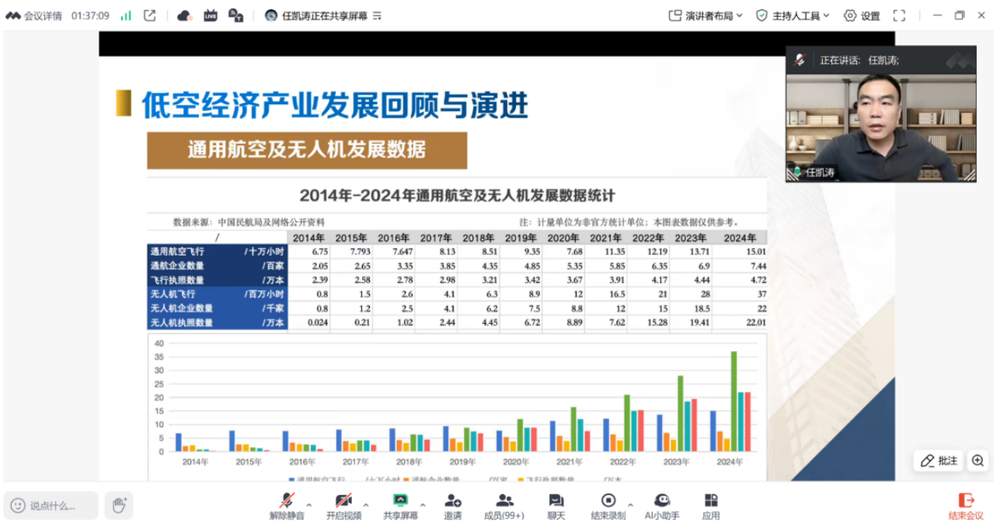Show the members list (成员)
Screen dimensions: 1000x526
[x=504, y=501]
